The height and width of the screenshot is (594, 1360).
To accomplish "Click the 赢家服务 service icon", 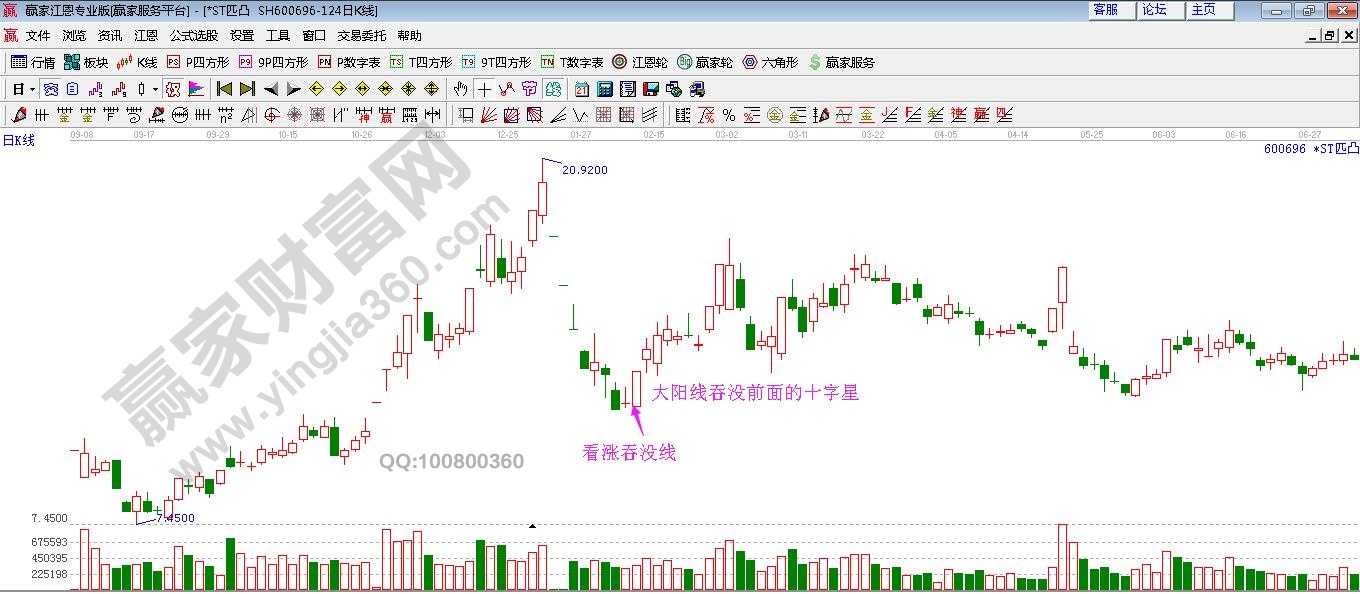I will tap(815, 61).
